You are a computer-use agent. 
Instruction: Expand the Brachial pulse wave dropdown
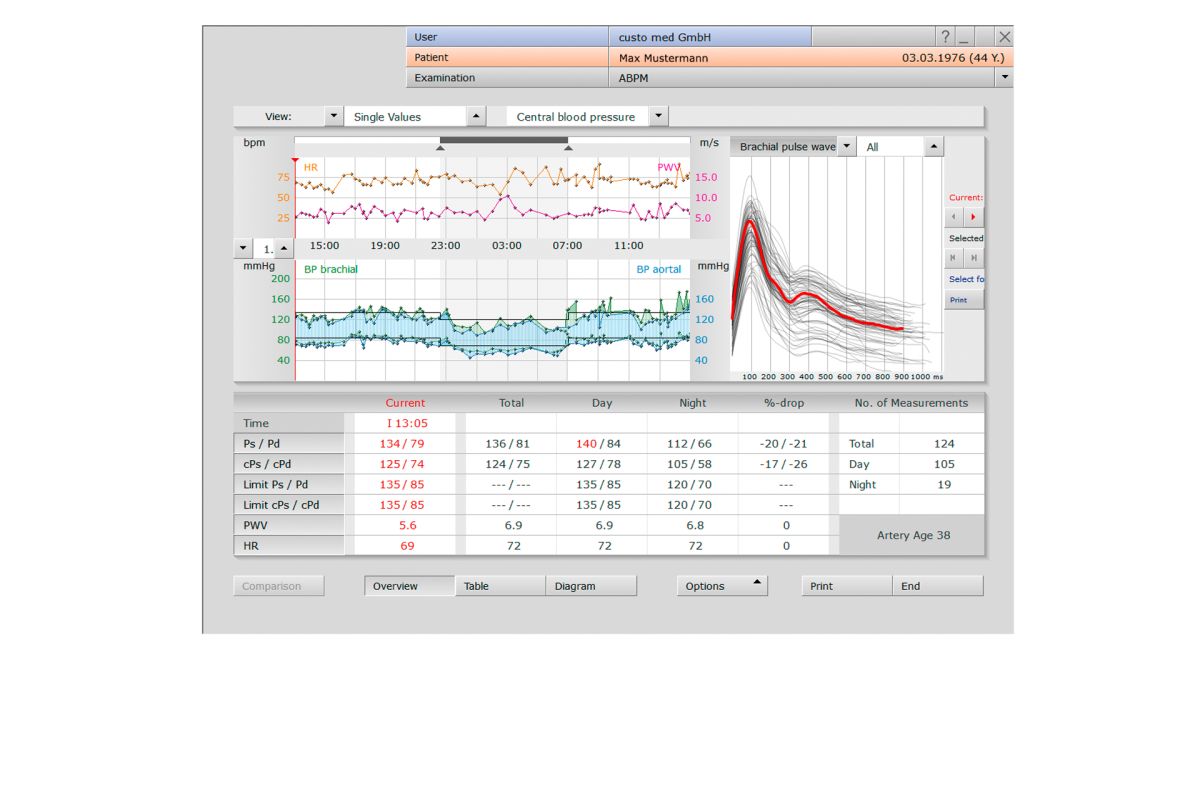point(846,147)
